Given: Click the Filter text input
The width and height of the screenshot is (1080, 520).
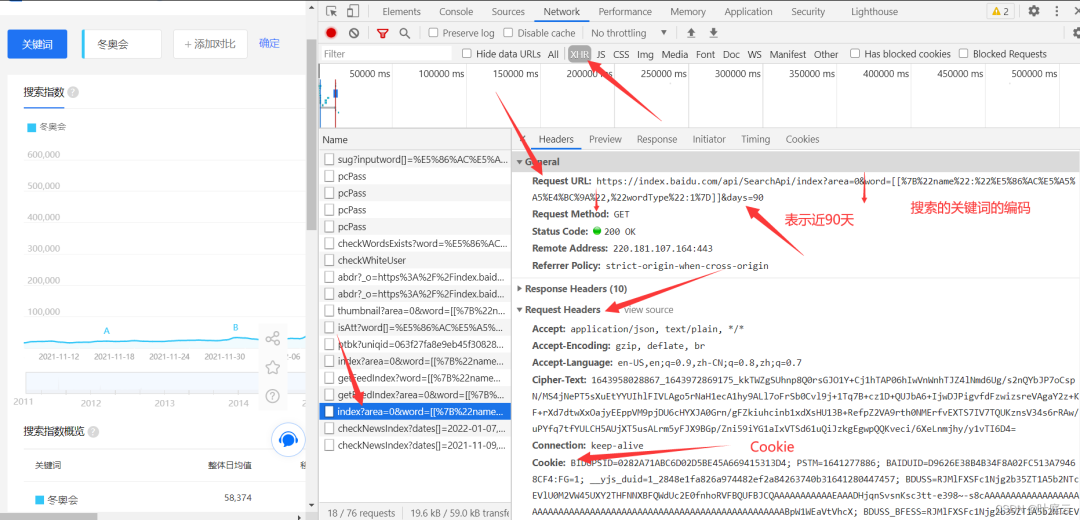Looking at the screenshot, I should coord(386,54).
